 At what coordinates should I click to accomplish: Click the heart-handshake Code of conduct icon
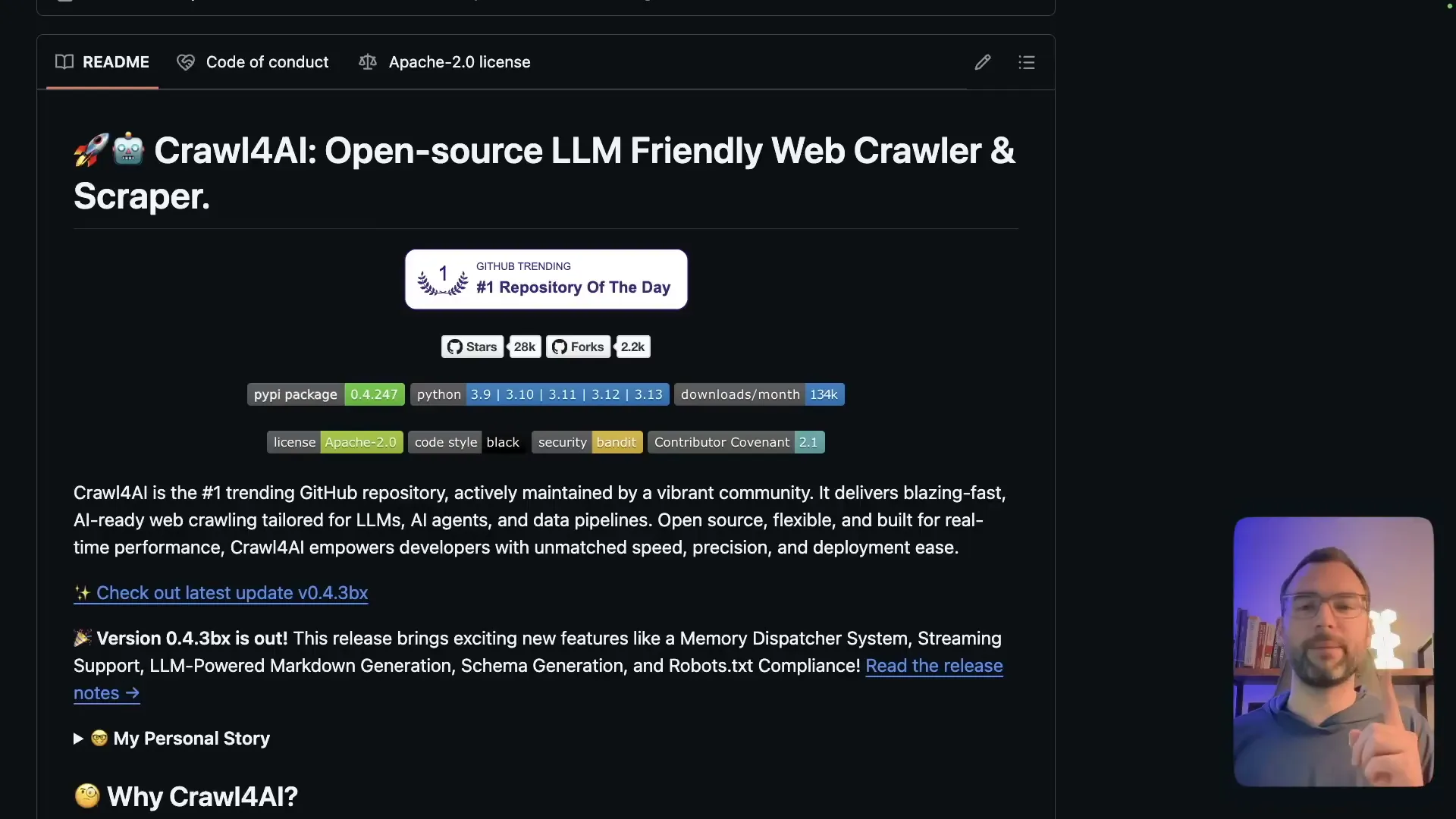click(186, 62)
